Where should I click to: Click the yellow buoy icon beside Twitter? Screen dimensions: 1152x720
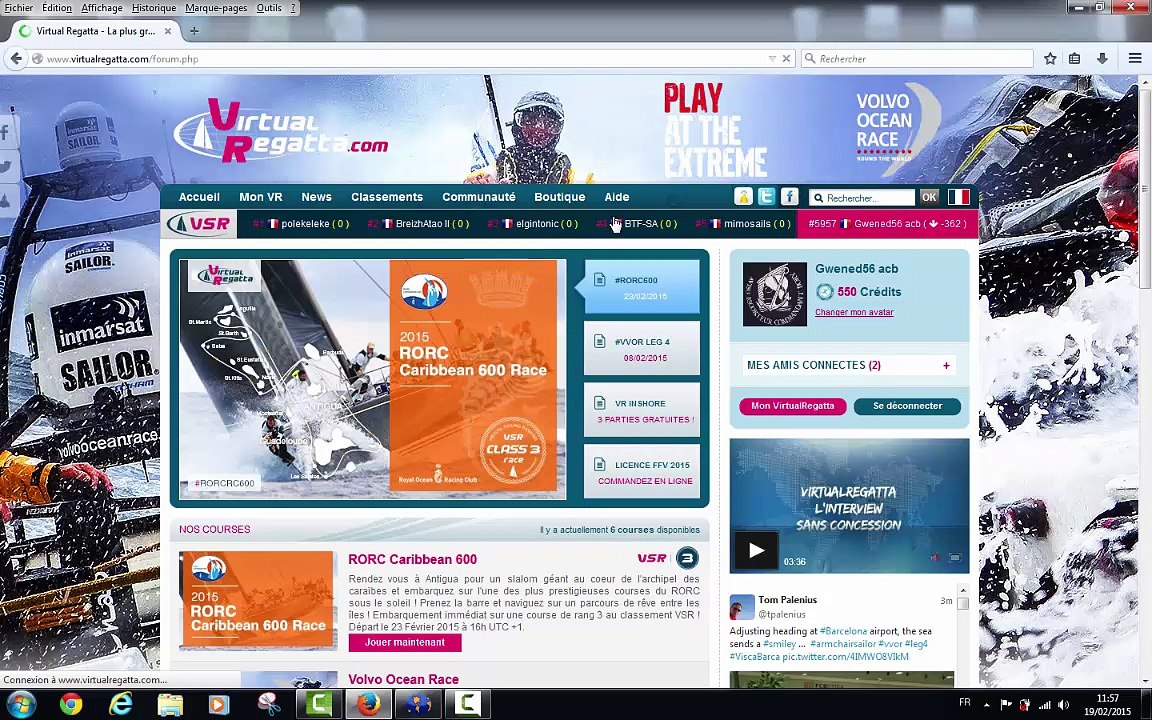point(744,197)
